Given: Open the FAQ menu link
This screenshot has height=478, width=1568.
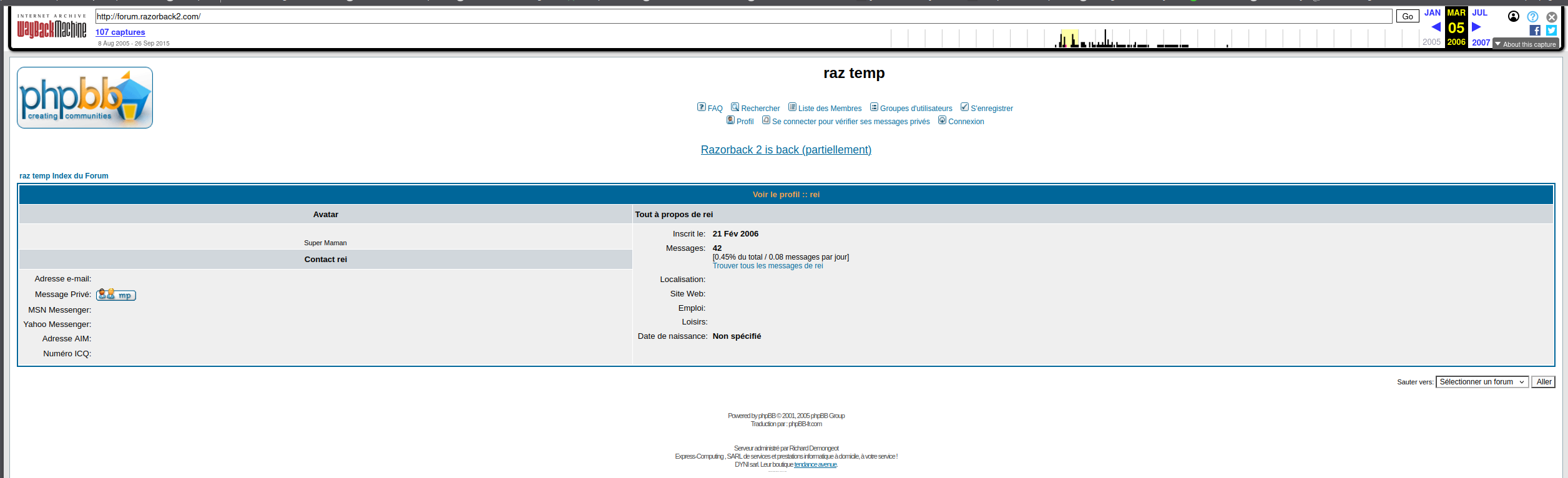Looking at the screenshot, I should pyautogui.click(x=715, y=109).
